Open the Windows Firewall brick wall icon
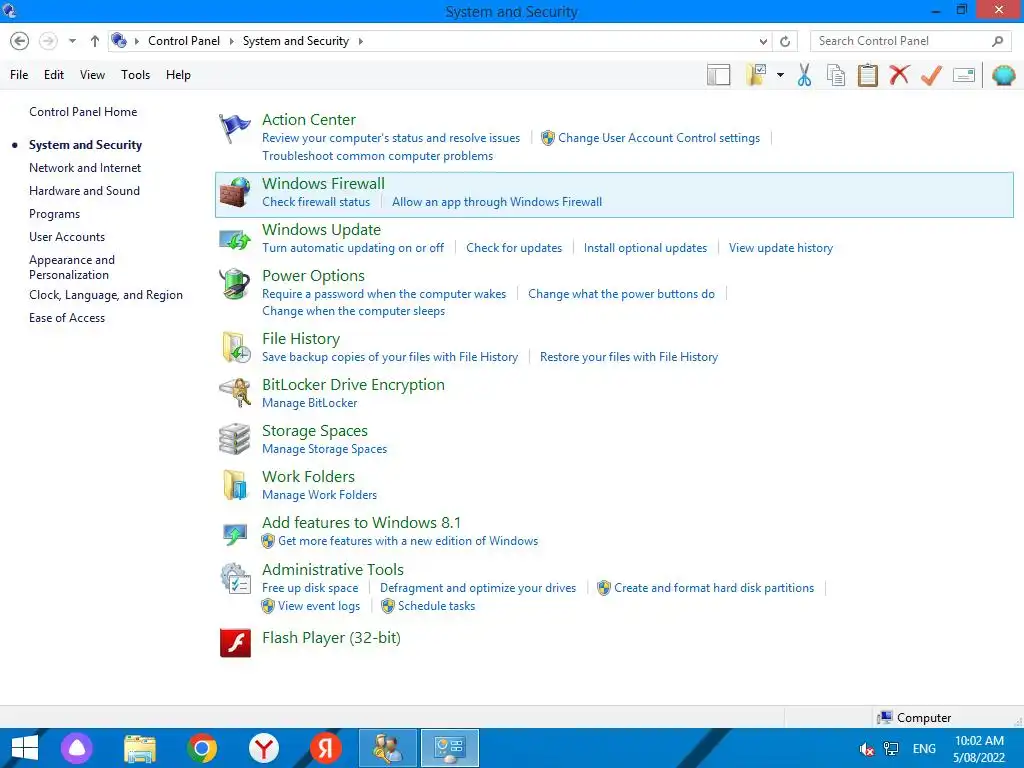Image resolution: width=1024 pixels, height=768 pixels. tap(234, 193)
